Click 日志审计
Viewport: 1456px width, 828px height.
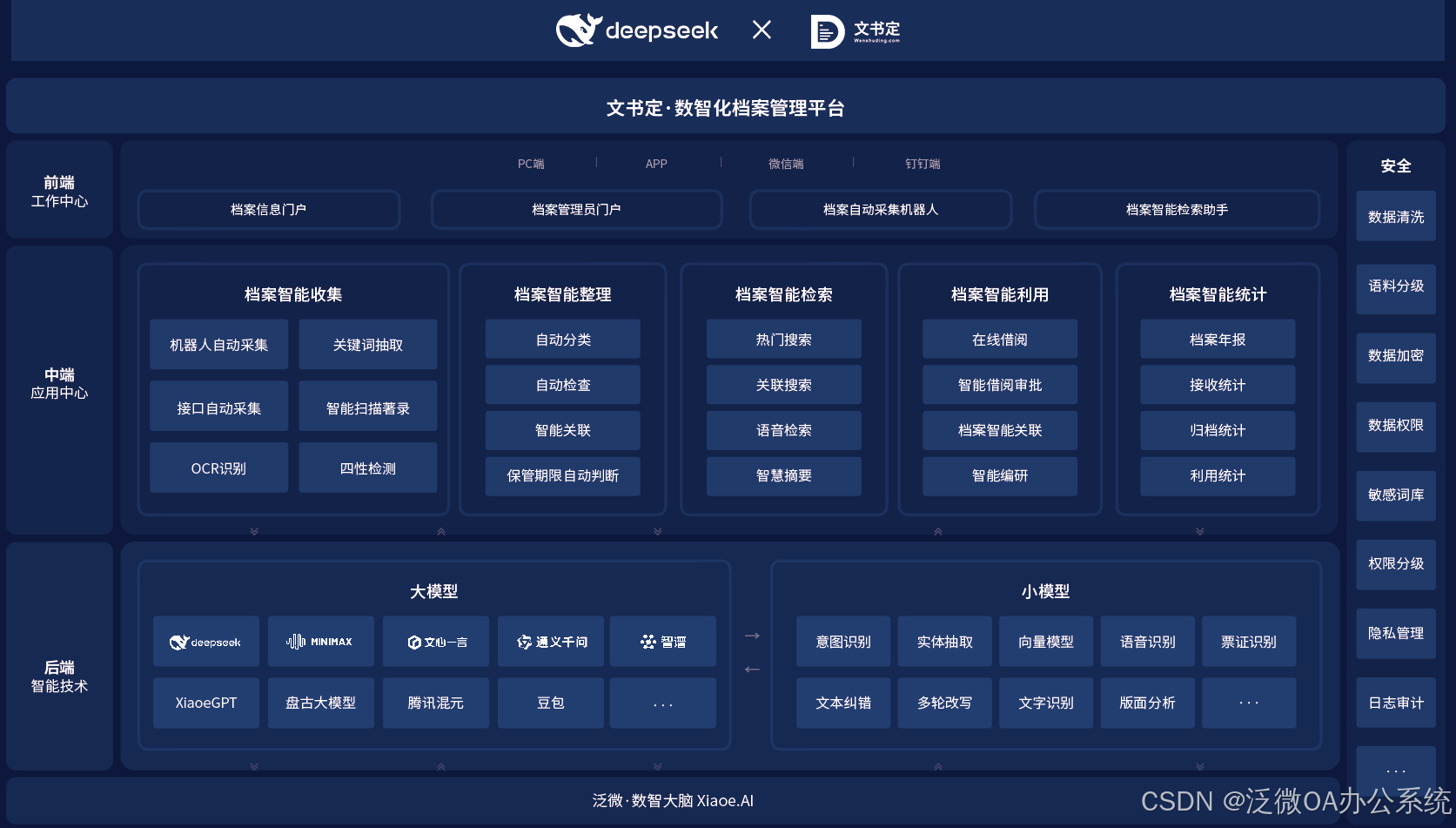[x=1396, y=703]
